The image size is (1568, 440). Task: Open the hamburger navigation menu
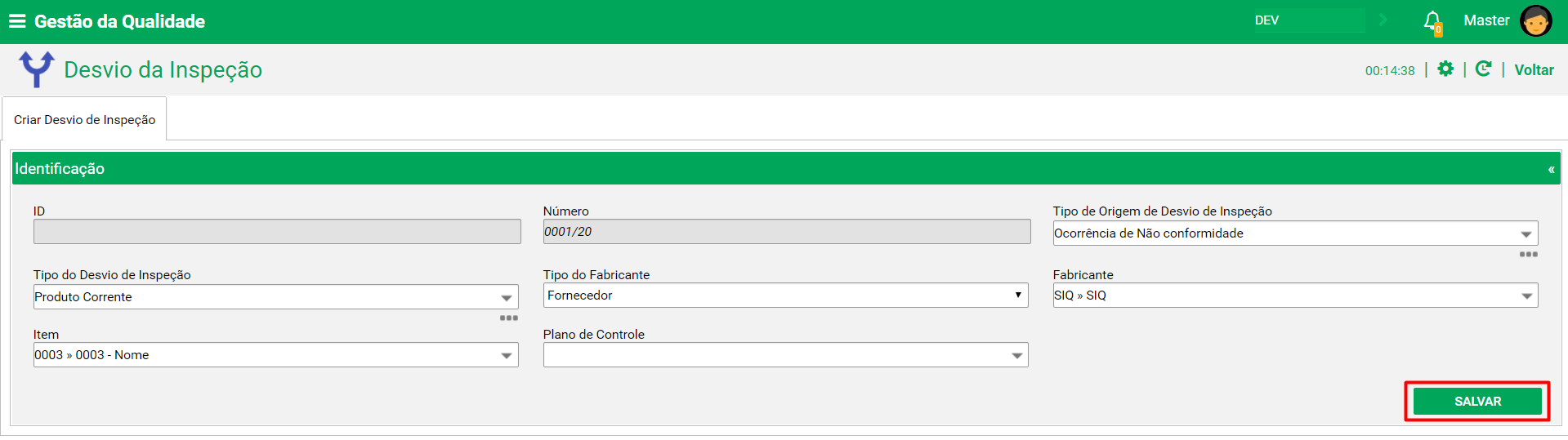[17, 21]
